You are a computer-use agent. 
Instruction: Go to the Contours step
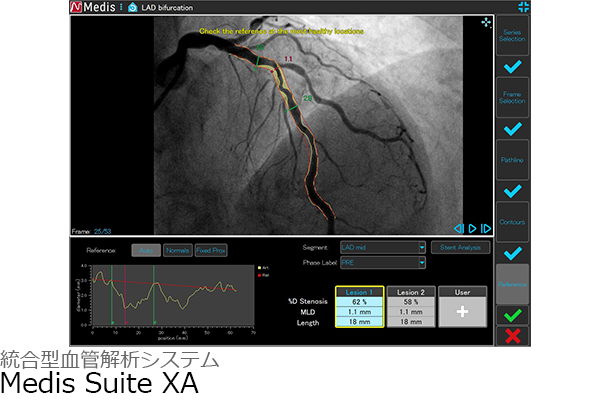click(x=512, y=222)
